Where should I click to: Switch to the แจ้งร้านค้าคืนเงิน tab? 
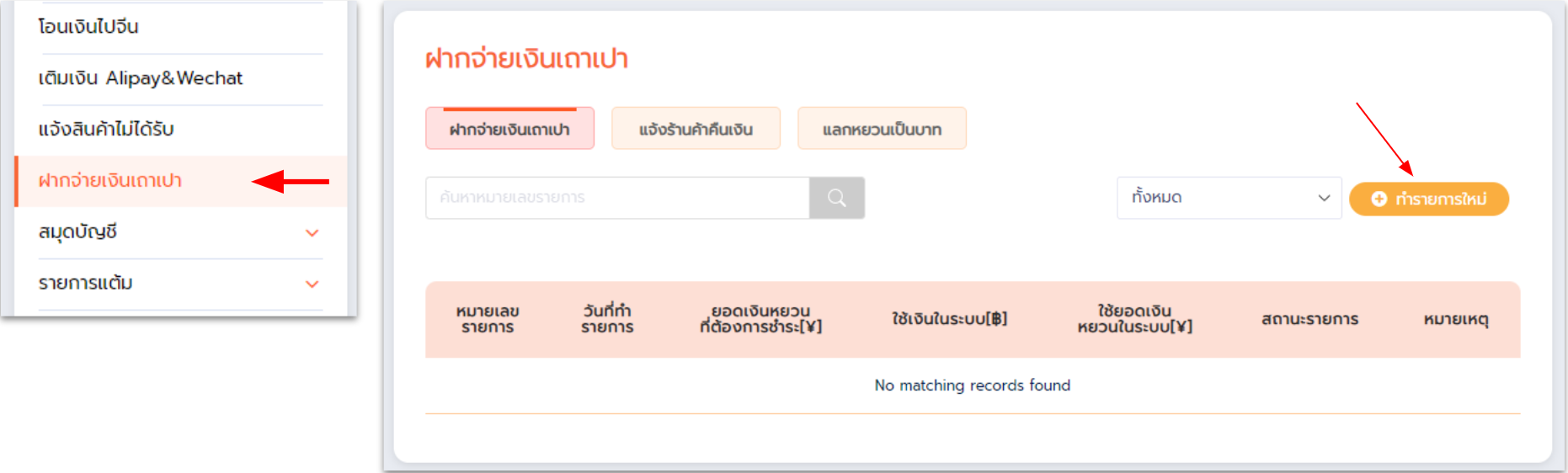[x=696, y=129]
